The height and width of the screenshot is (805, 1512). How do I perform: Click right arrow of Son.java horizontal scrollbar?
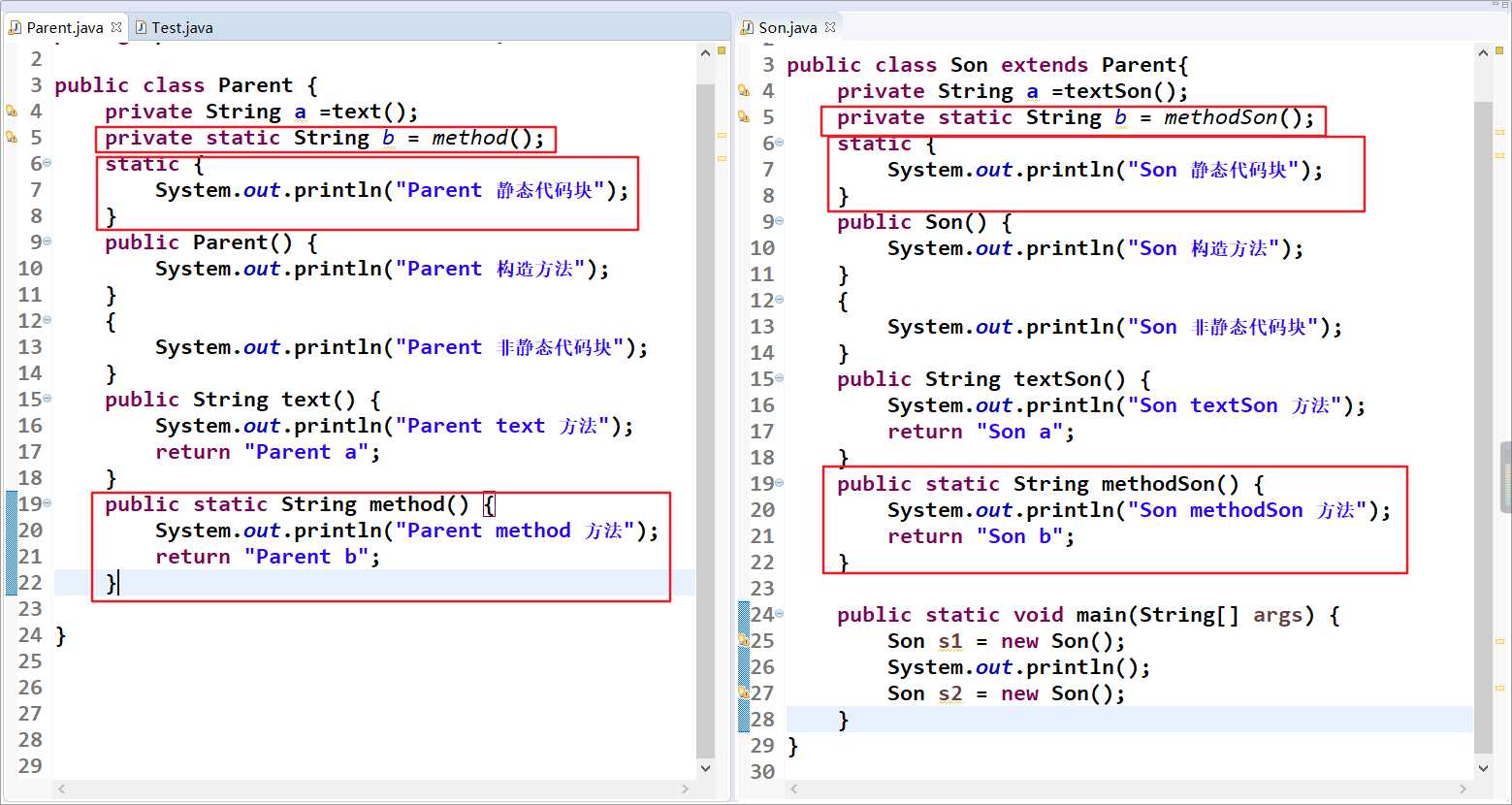(x=1464, y=789)
